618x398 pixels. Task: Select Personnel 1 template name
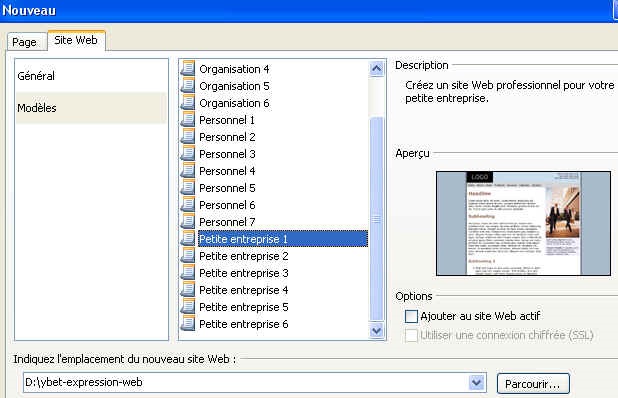(227, 120)
